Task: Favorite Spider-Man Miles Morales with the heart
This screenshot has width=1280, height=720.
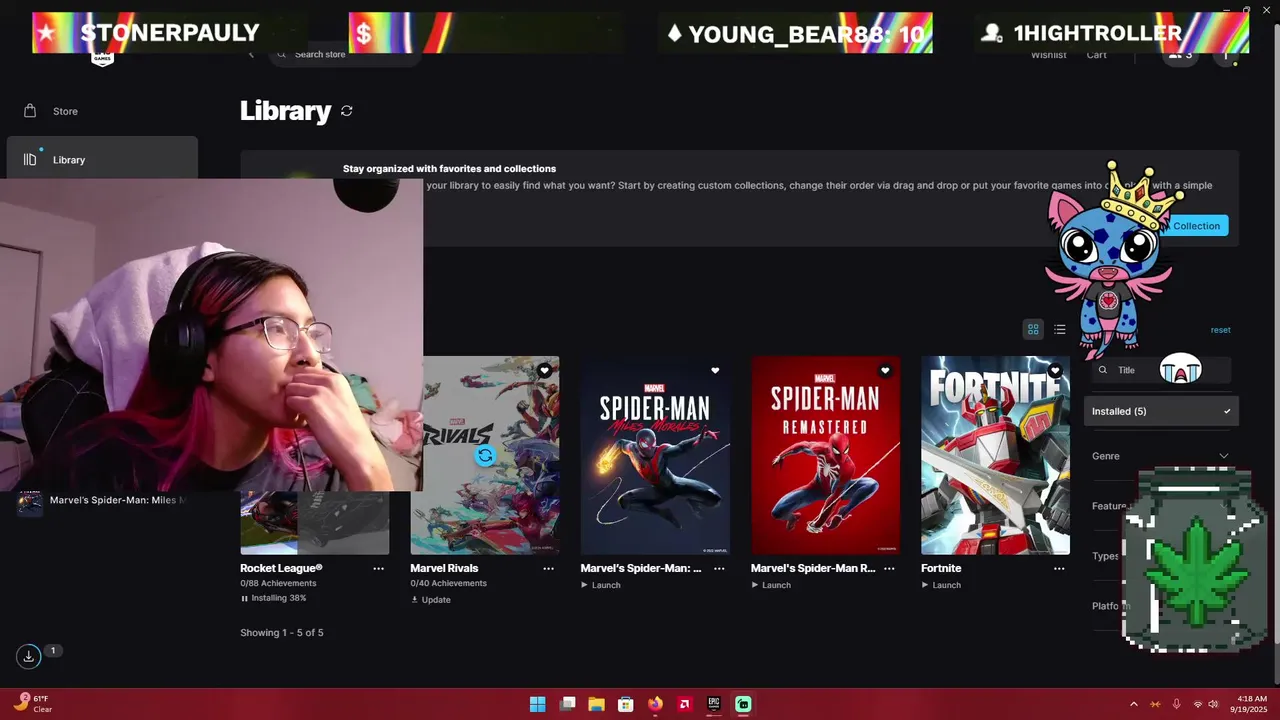Action: click(715, 371)
